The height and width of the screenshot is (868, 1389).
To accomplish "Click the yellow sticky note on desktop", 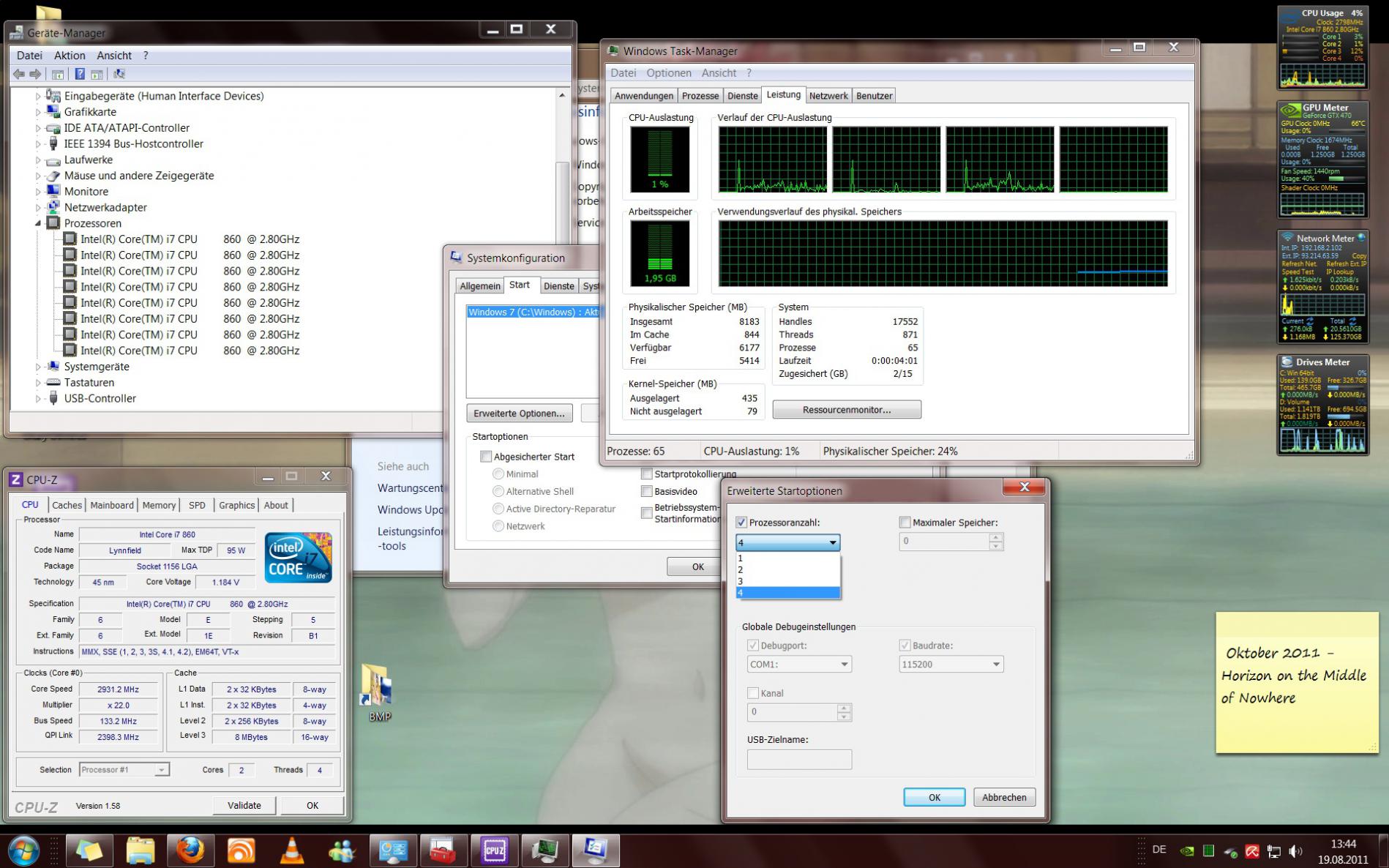I will (x=1297, y=682).
